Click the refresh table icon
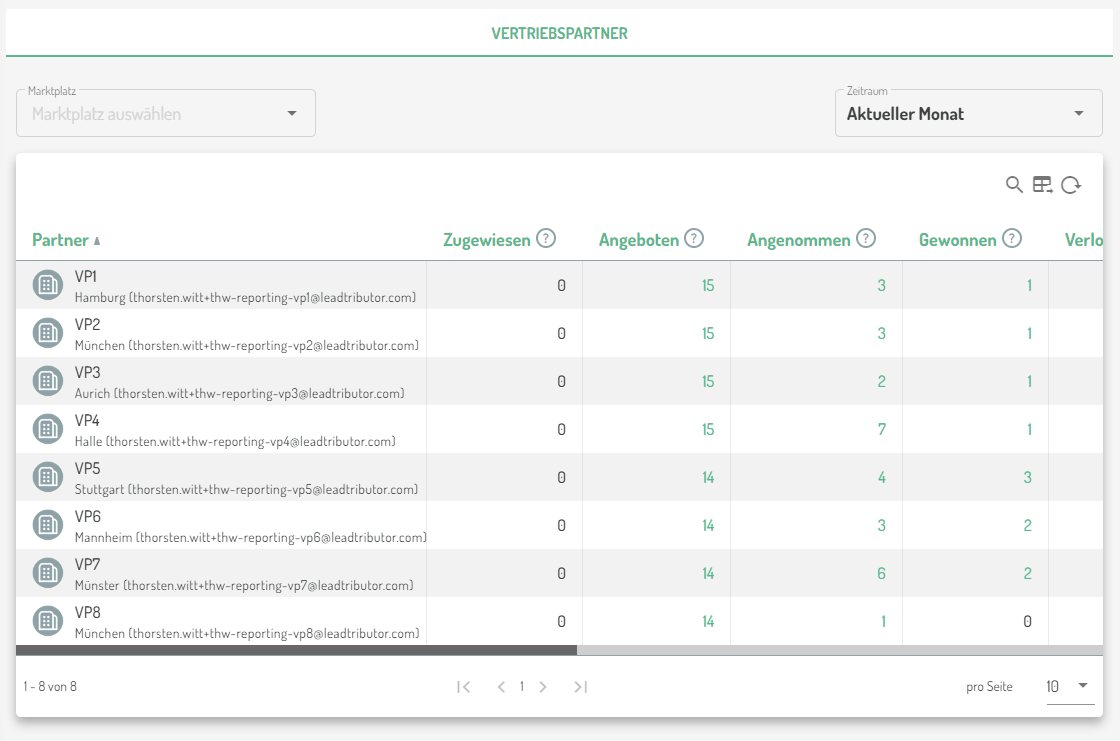1120x741 pixels. [1071, 184]
